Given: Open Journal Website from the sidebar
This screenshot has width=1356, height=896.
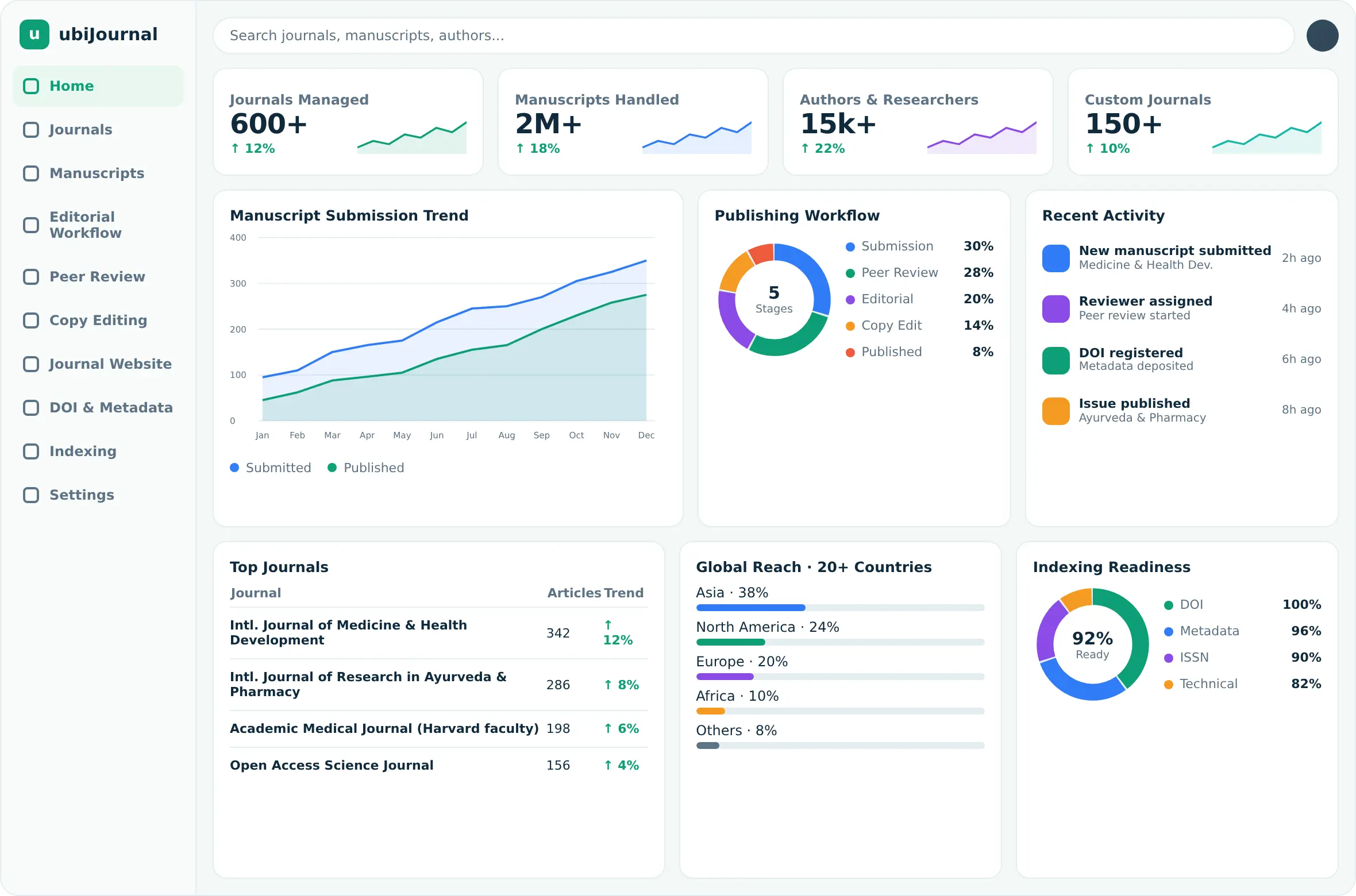Looking at the screenshot, I should pyautogui.click(x=98, y=364).
